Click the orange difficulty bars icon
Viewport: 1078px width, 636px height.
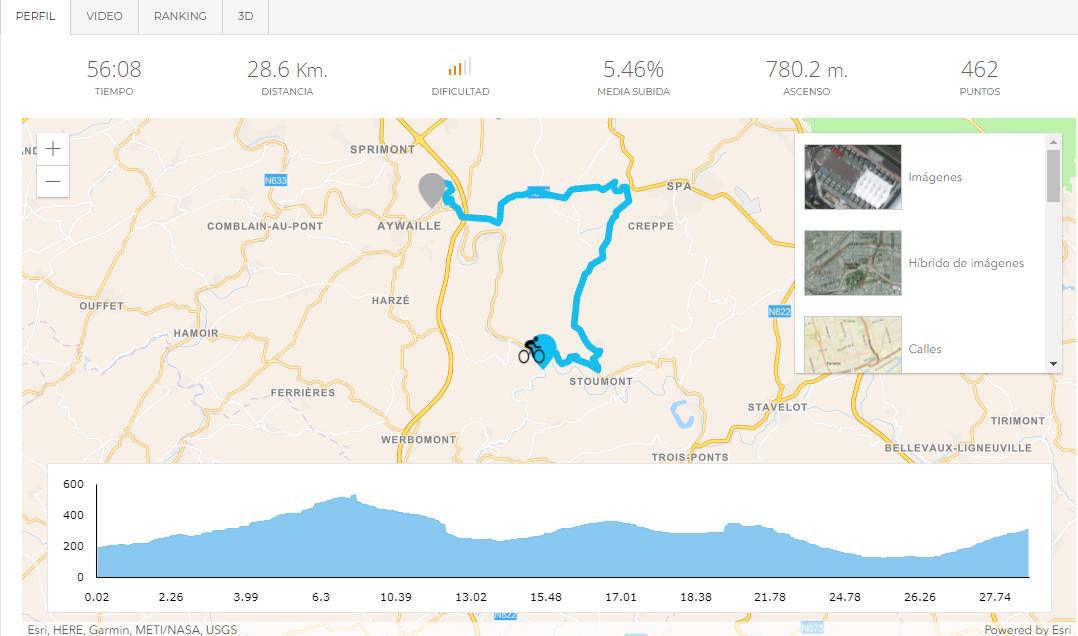(x=459, y=67)
